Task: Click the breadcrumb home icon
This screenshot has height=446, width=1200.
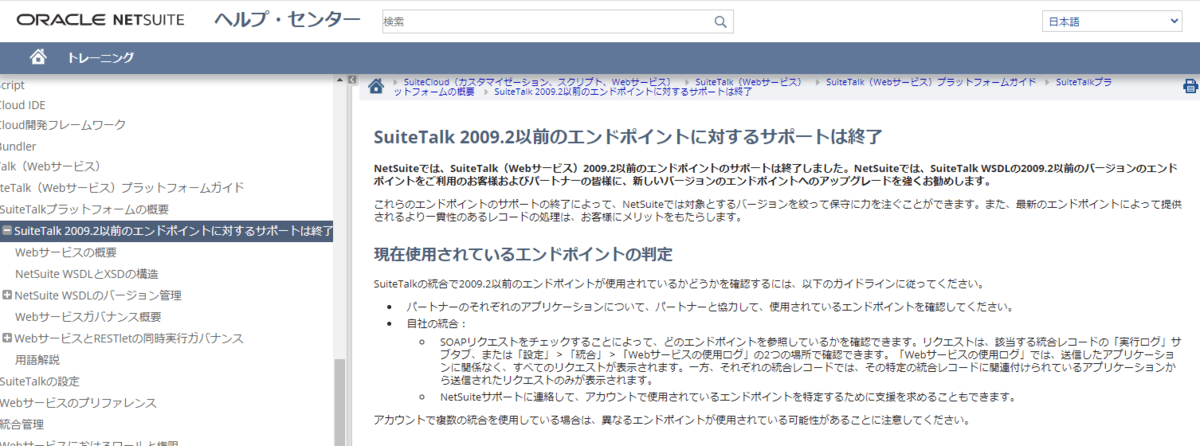Action: [376, 86]
